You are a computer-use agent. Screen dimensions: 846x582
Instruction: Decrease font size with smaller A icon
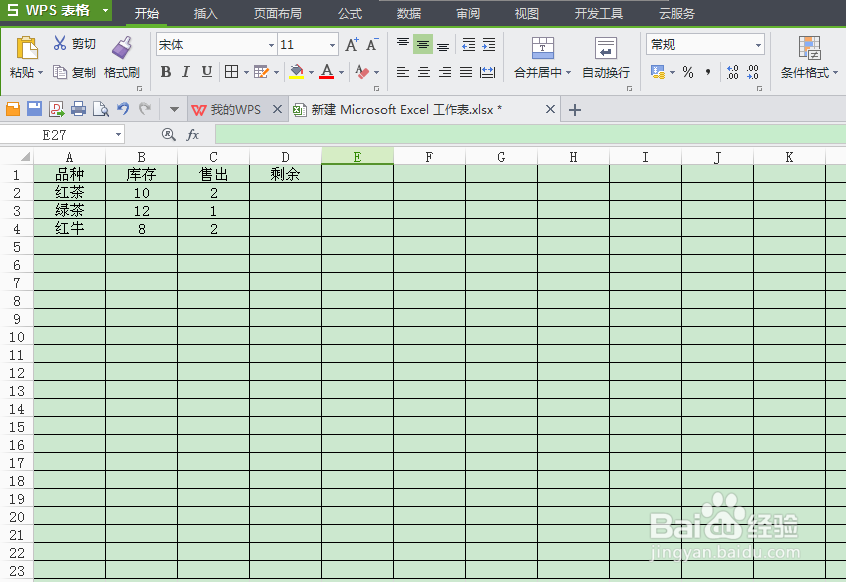[372, 45]
